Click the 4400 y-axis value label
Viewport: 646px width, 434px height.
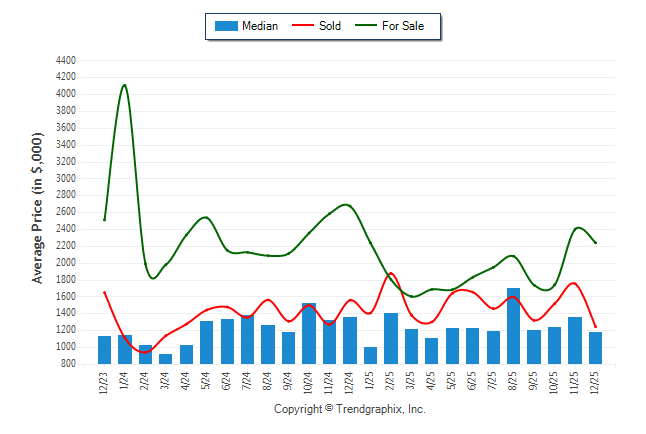66,60
